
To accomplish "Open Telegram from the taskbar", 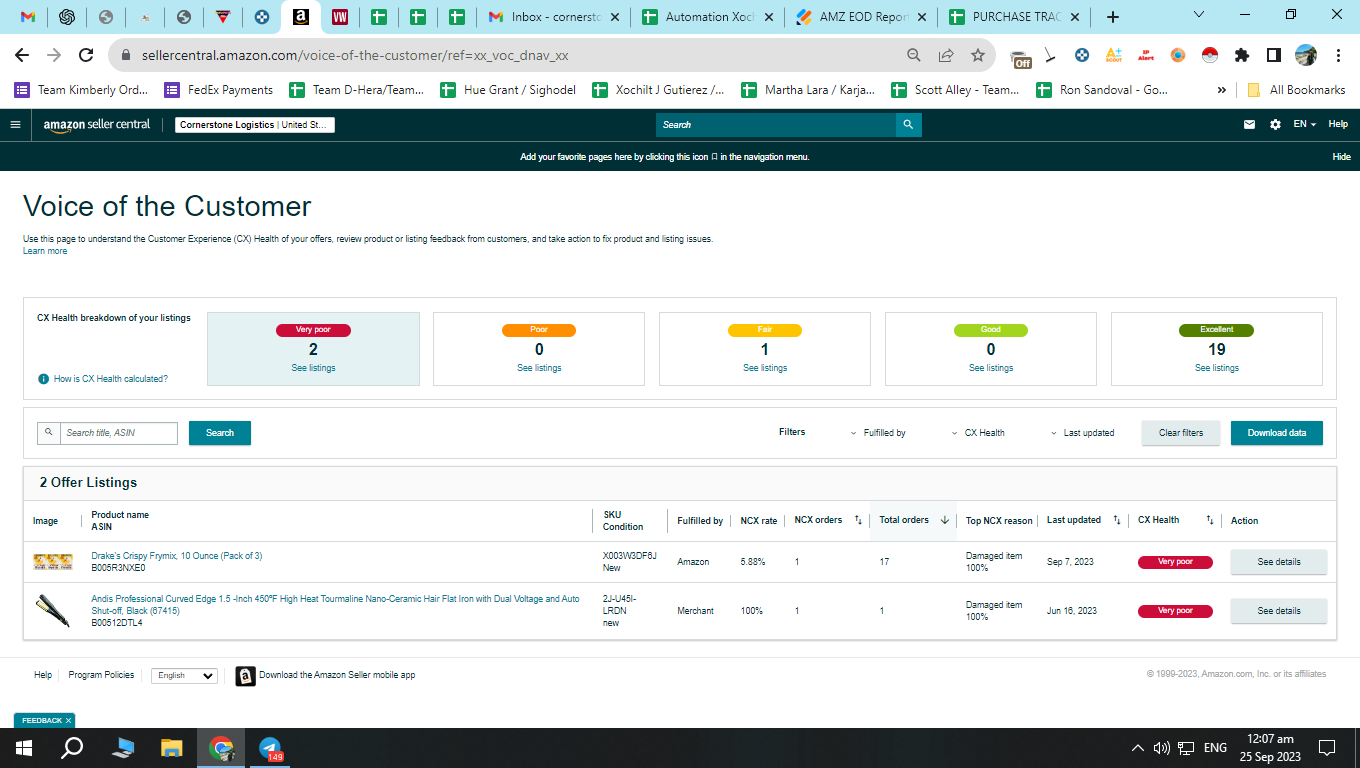I will point(270,748).
